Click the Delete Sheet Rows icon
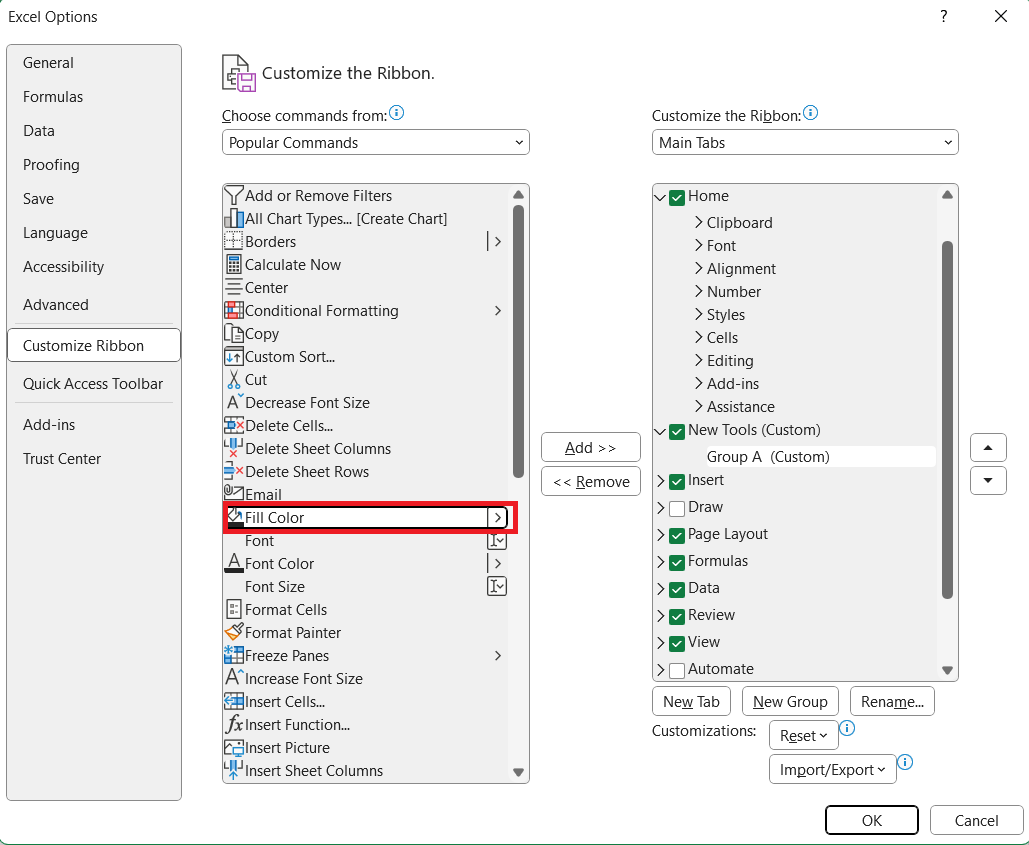 coord(234,471)
